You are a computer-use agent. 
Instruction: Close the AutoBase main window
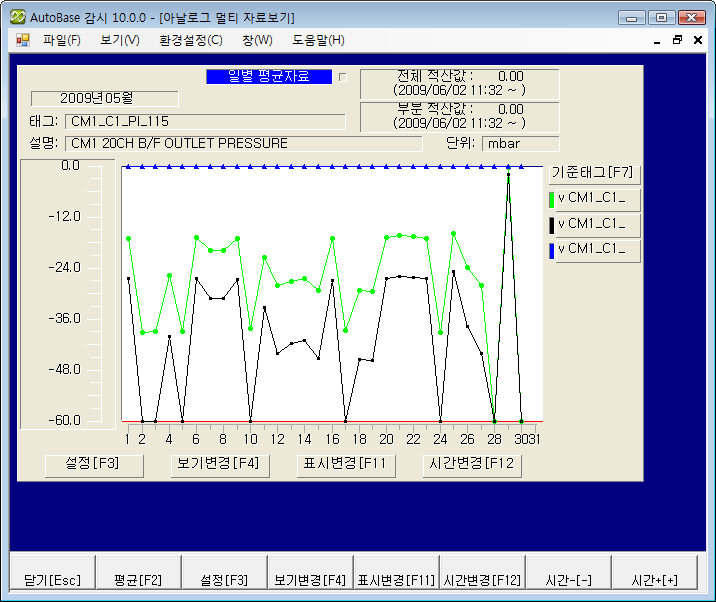tap(691, 17)
